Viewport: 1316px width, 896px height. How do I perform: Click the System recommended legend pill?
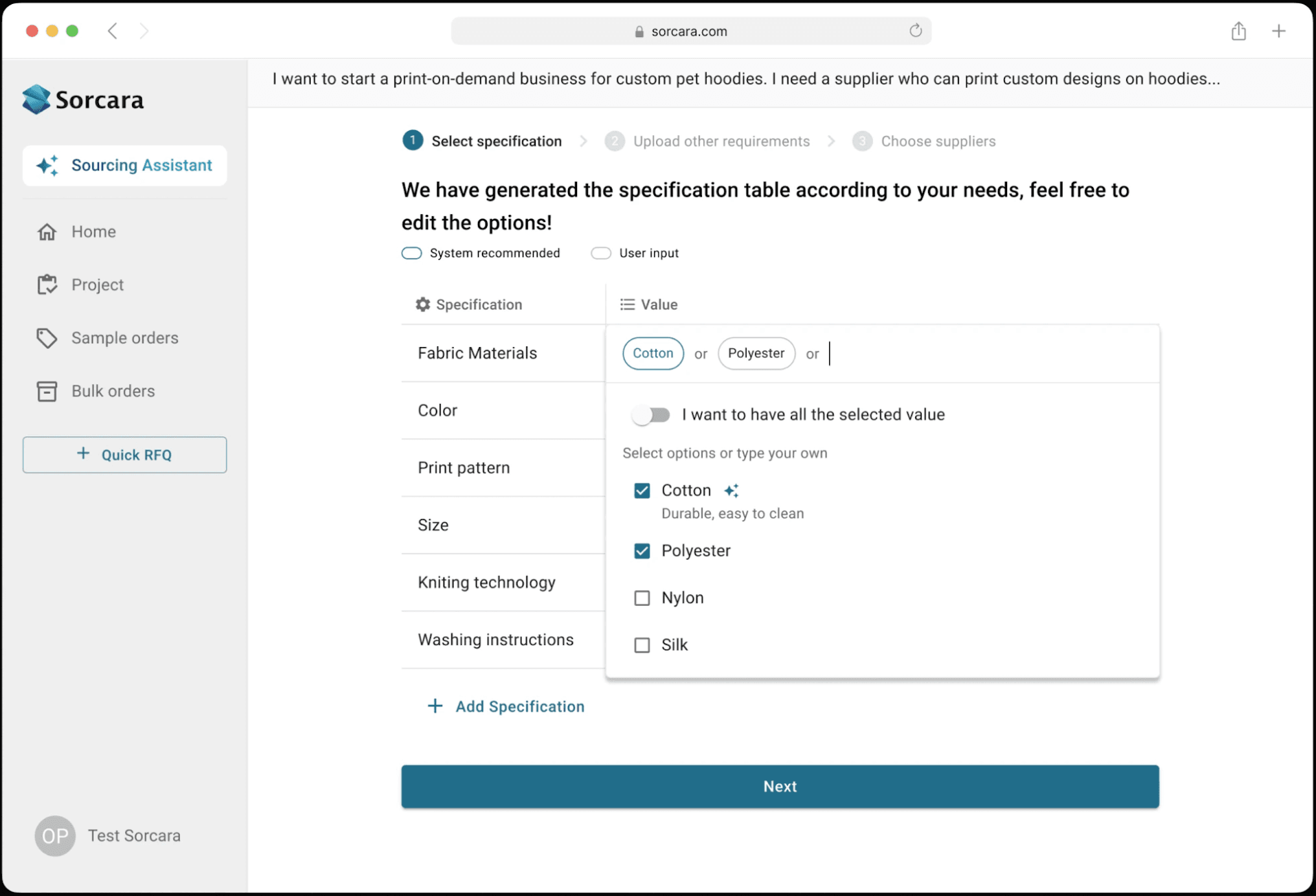(412, 253)
